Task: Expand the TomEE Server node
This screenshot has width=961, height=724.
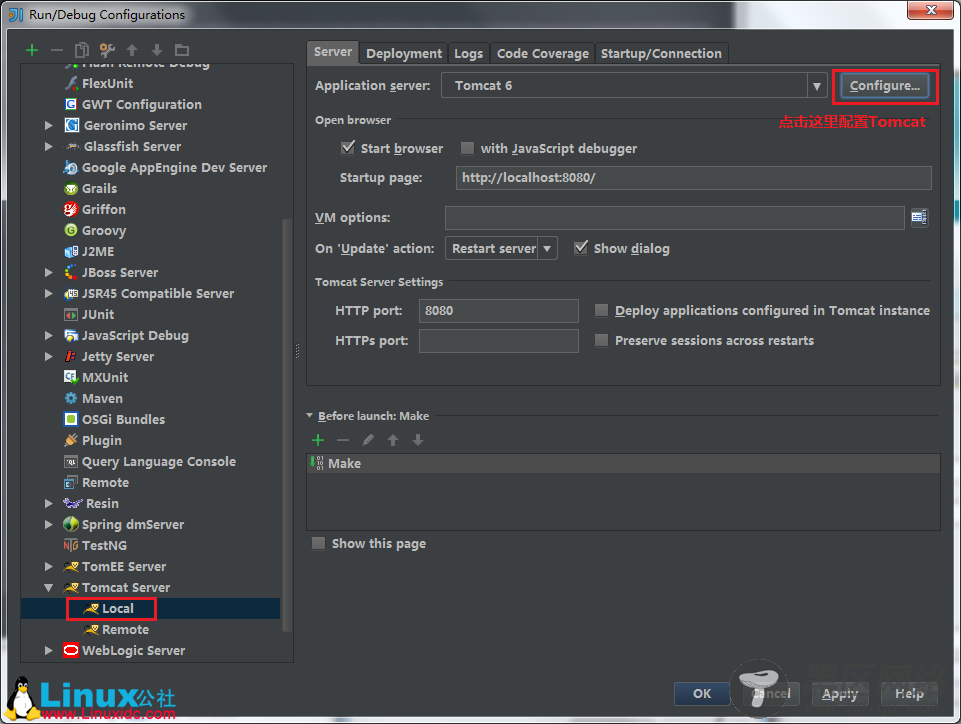Action: [x=48, y=566]
